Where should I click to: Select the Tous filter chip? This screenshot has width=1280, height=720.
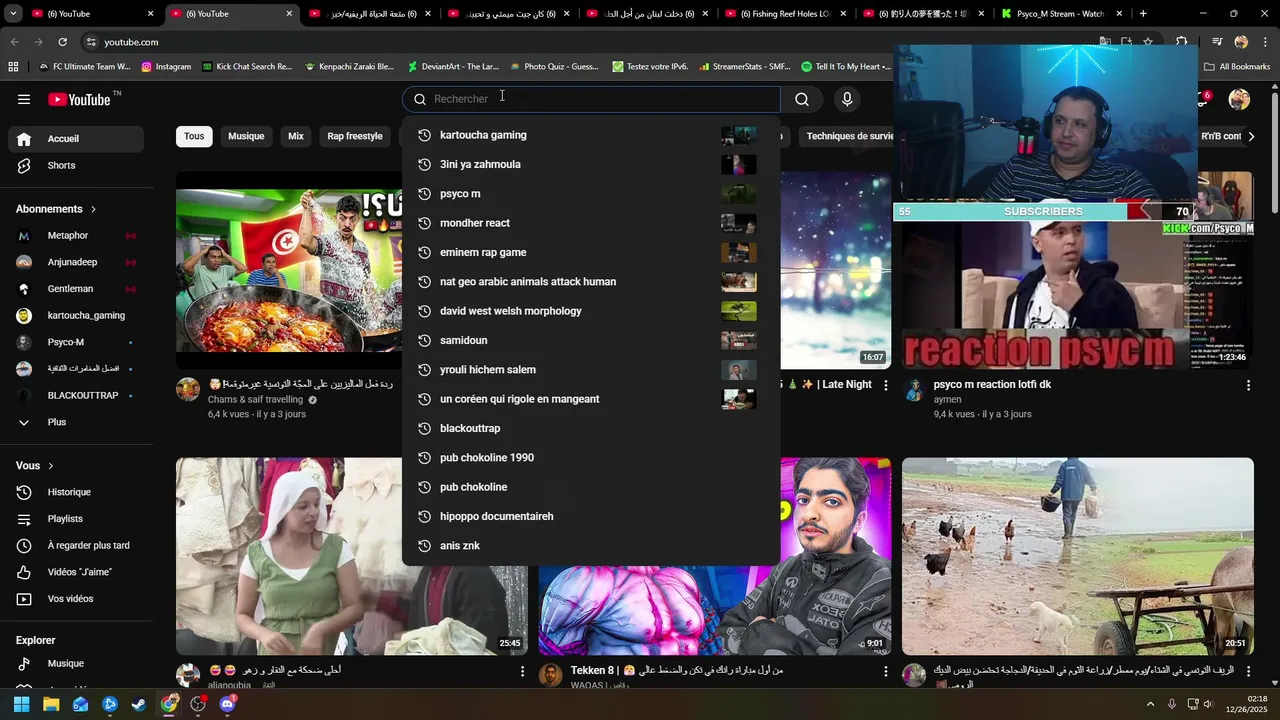point(194,136)
